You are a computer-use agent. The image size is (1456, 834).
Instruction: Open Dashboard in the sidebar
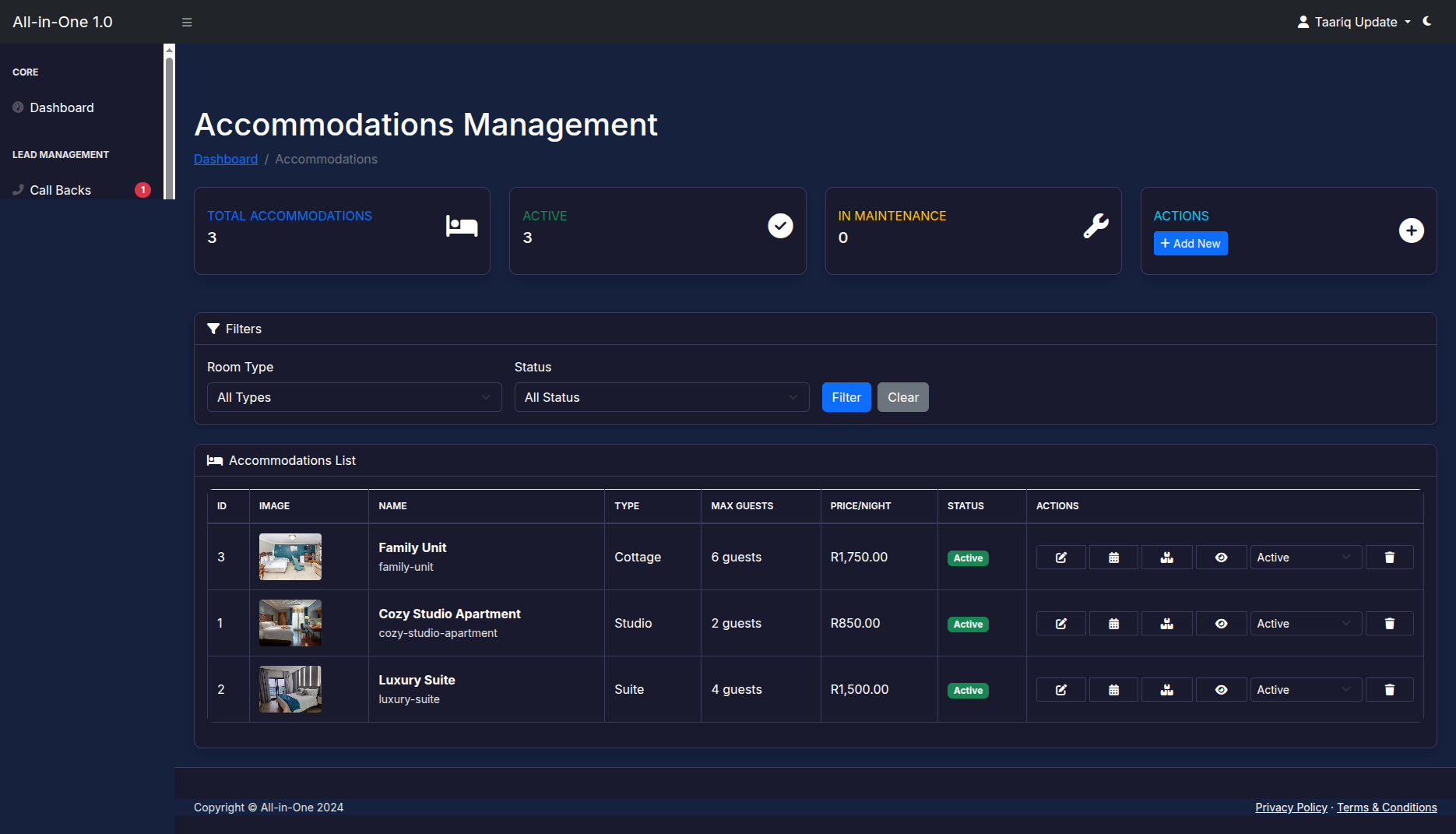coord(62,107)
